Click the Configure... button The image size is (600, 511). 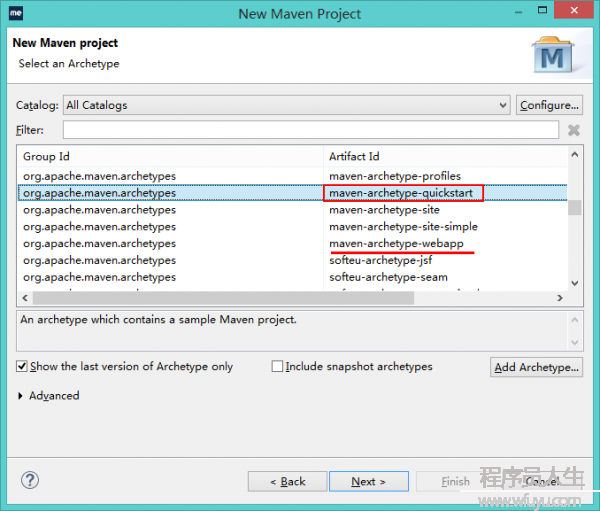[x=549, y=105]
